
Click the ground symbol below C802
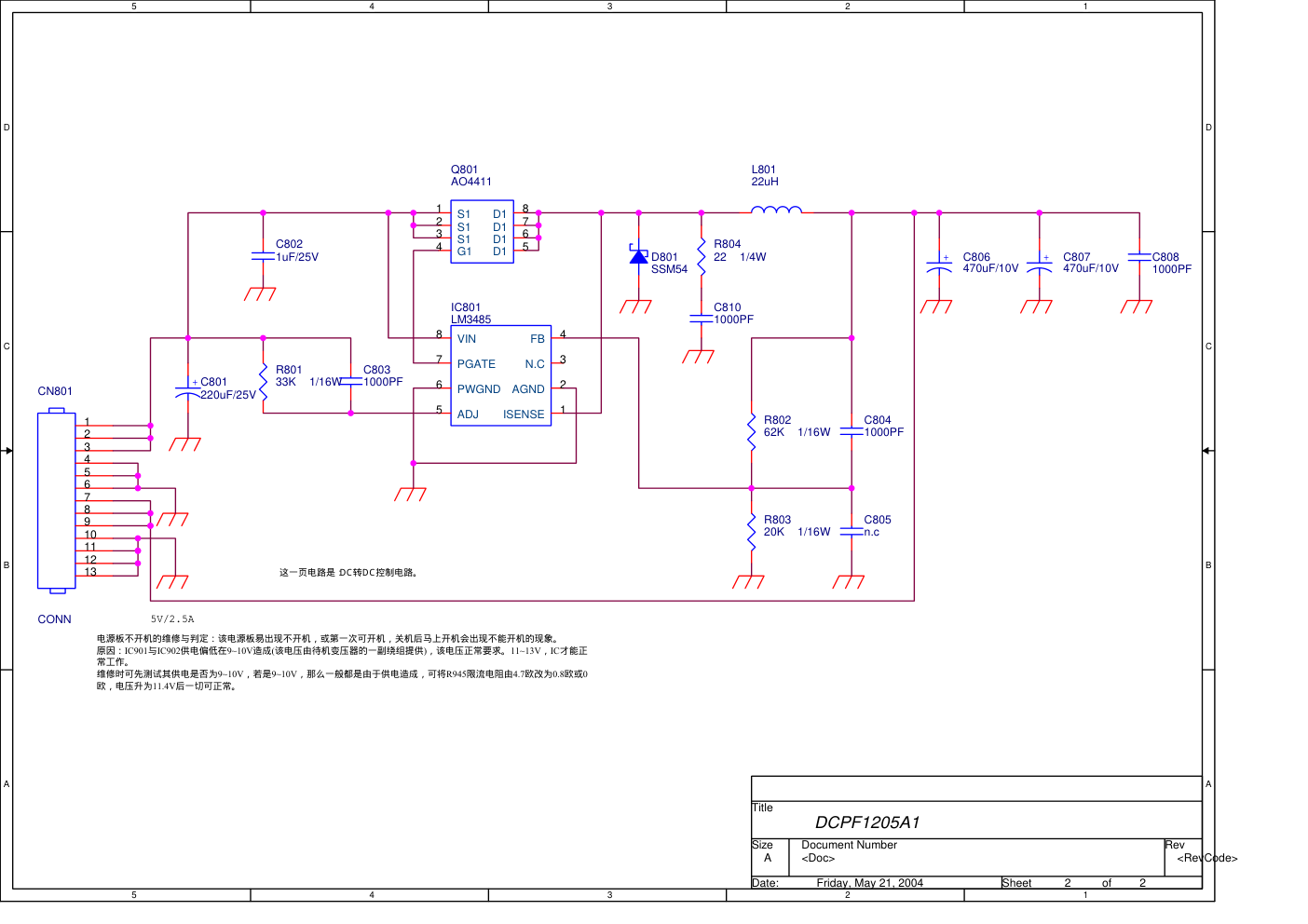click(x=260, y=294)
